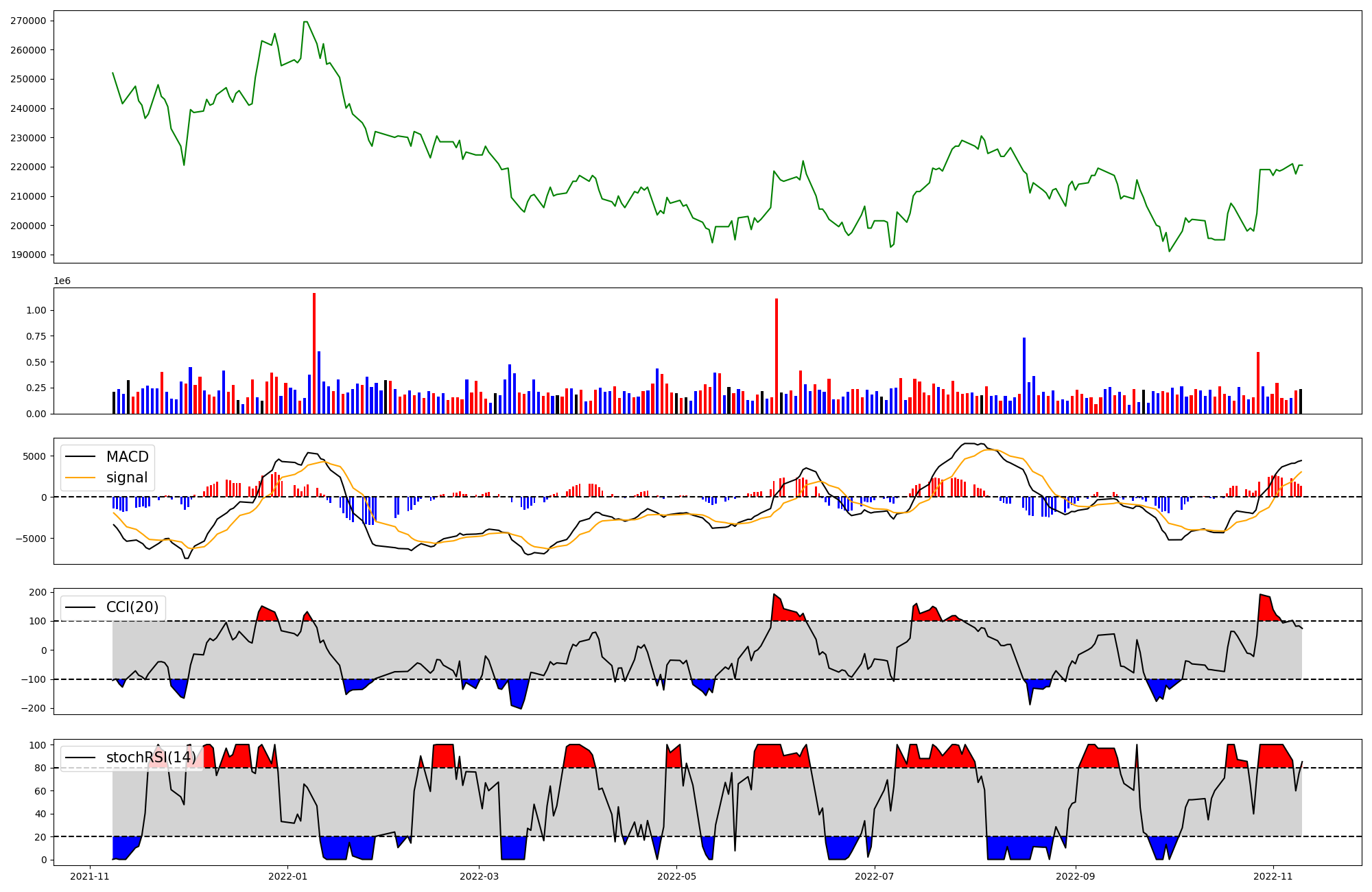Click the 190000 price axis tick label
The height and width of the screenshot is (892, 1372).
click(x=28, y=255)
